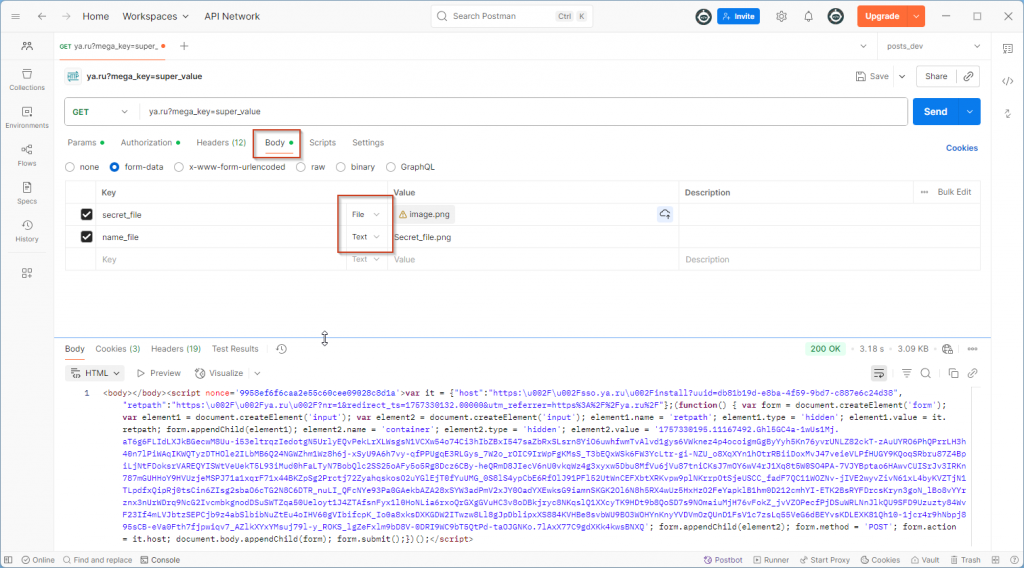Switch to the Settings request tab
1024x568 pixels.
point(368,142)
